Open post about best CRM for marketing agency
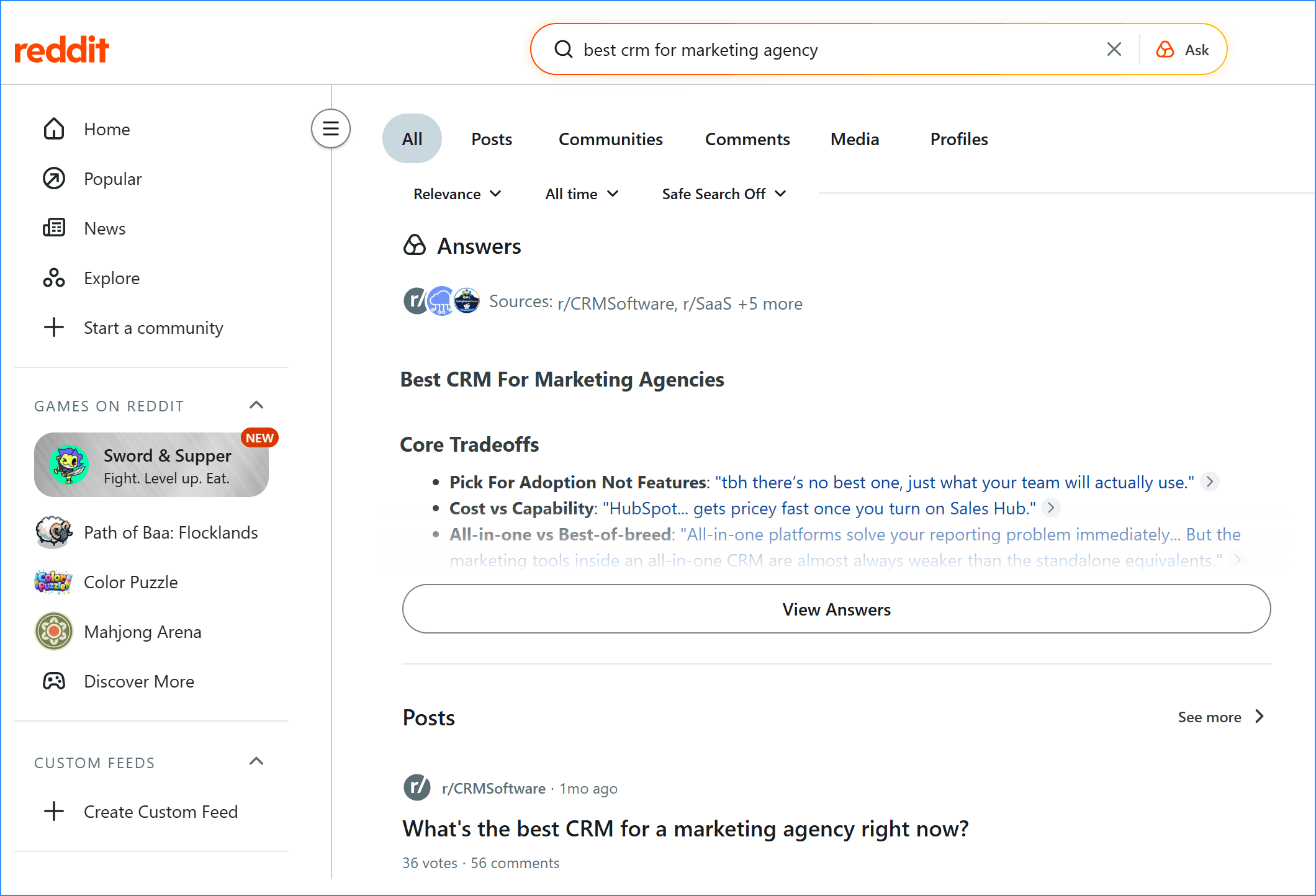Viewport: 1316px width, 896px height. pos(685,828)
